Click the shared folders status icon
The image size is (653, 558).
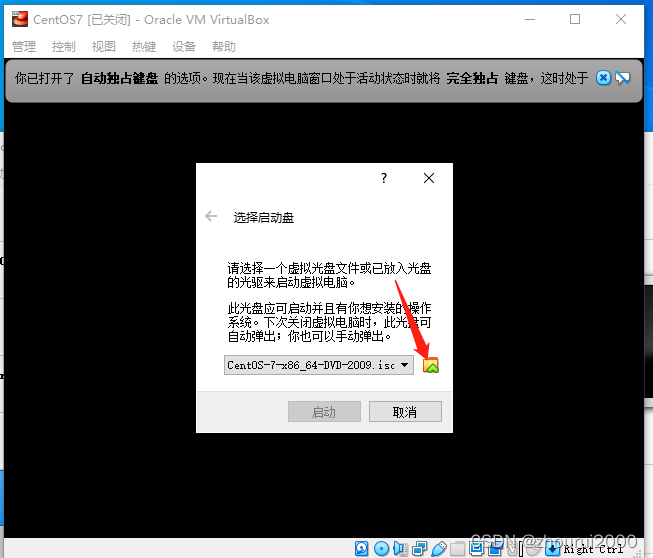pyautogui.click(x=457, y=548)
